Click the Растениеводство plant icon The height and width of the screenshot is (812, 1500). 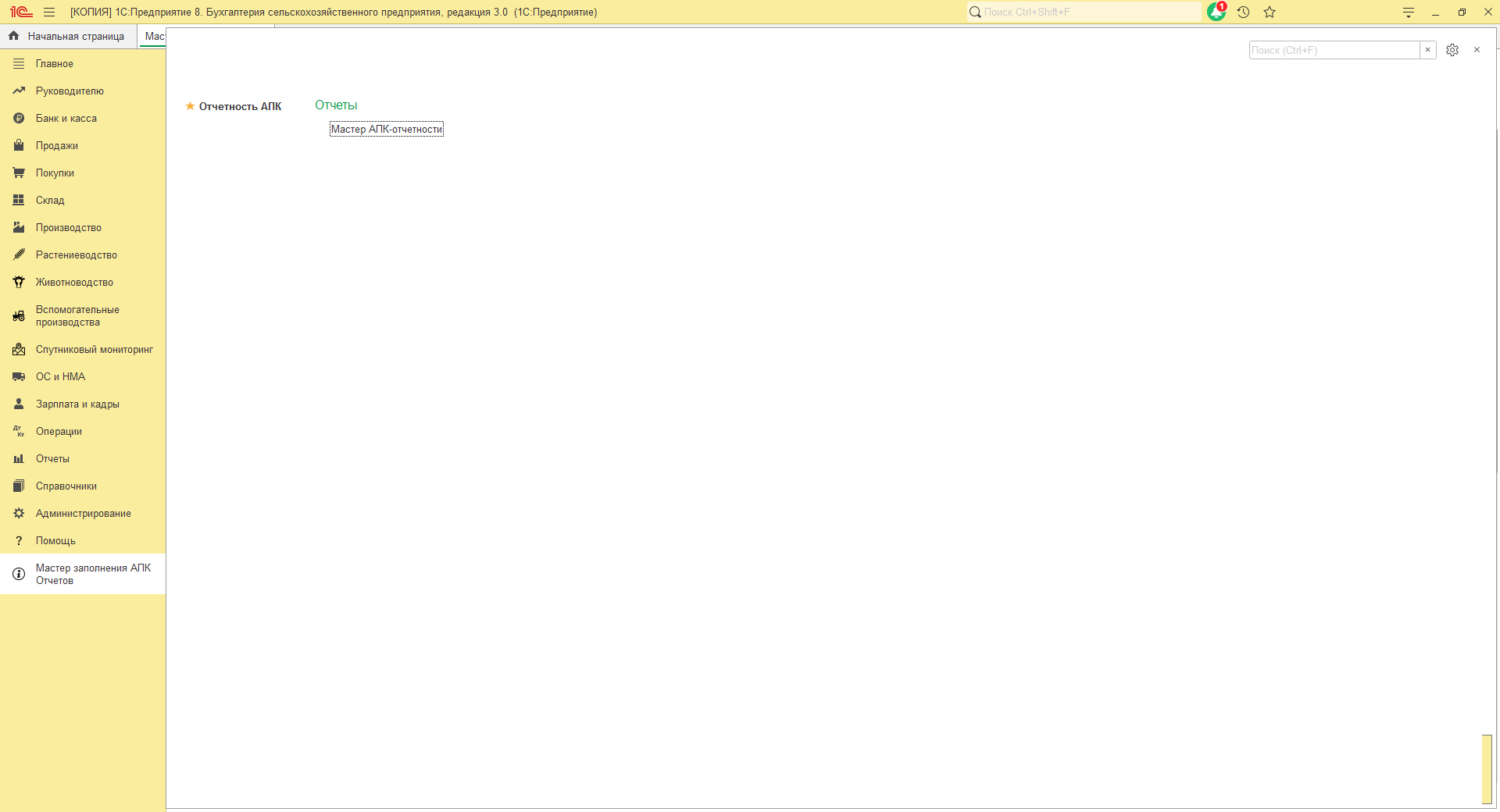click(x=19, y=255)
